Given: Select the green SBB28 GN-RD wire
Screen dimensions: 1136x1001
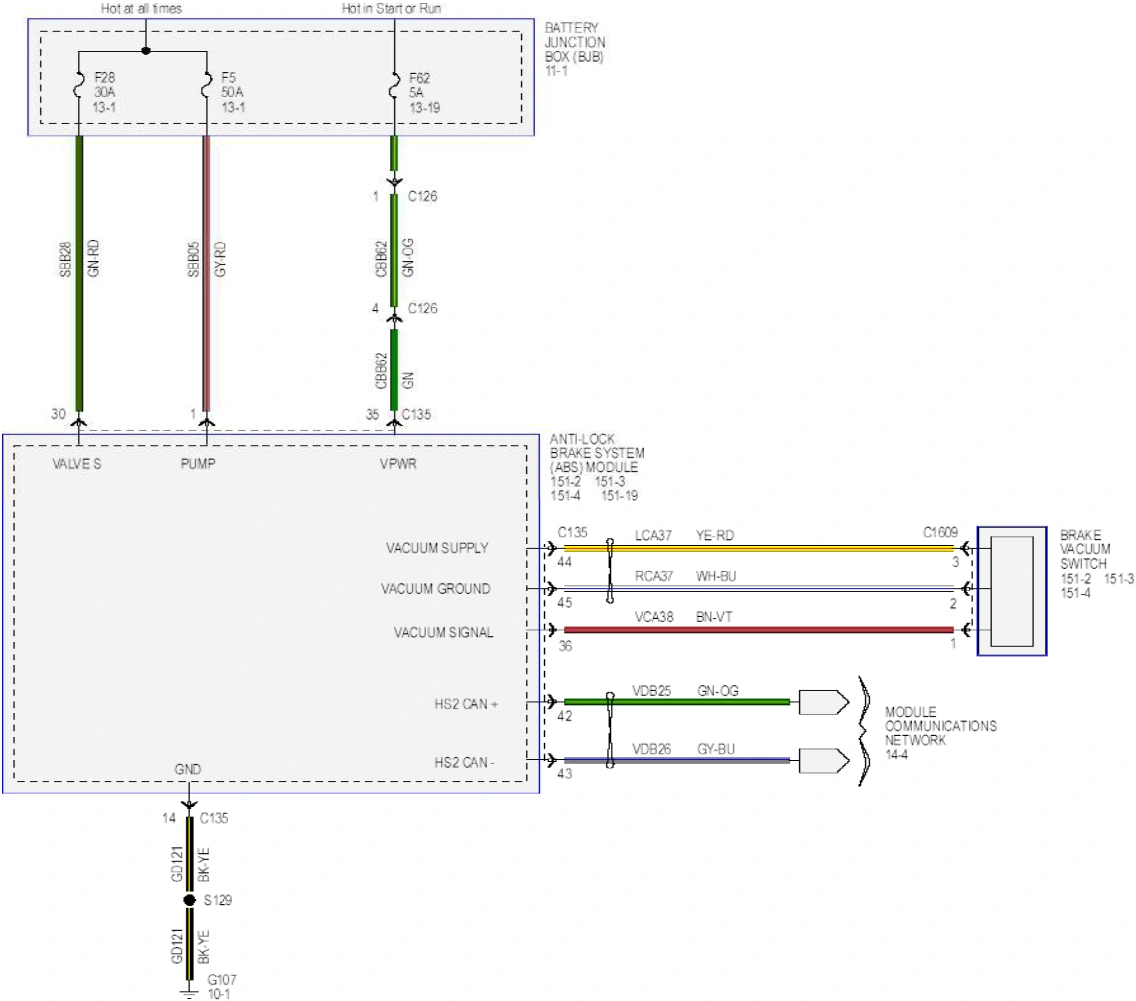Looking at the screenshot, I should pyautogui.click(x=79, y=273).
